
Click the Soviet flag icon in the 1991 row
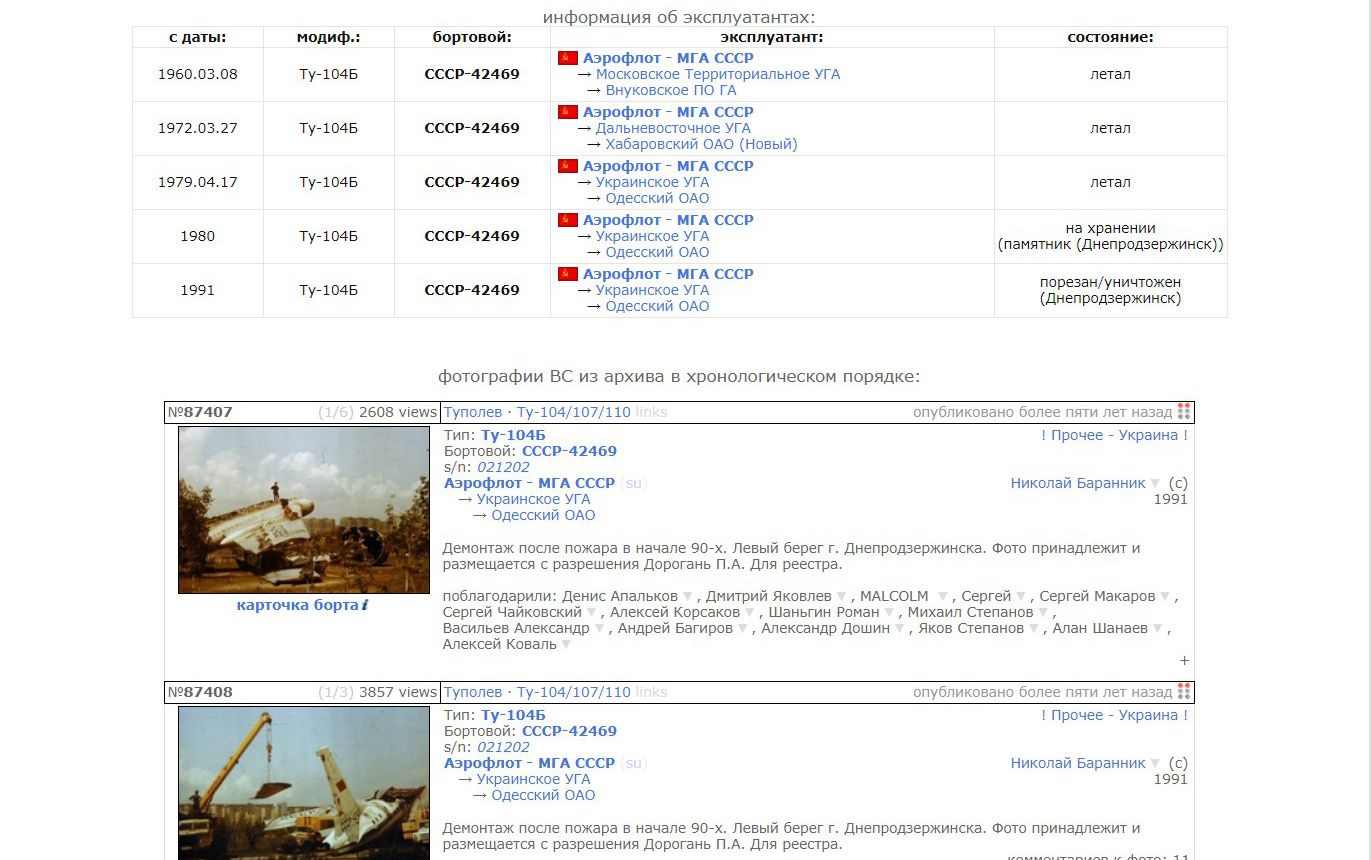click(567, 274)
